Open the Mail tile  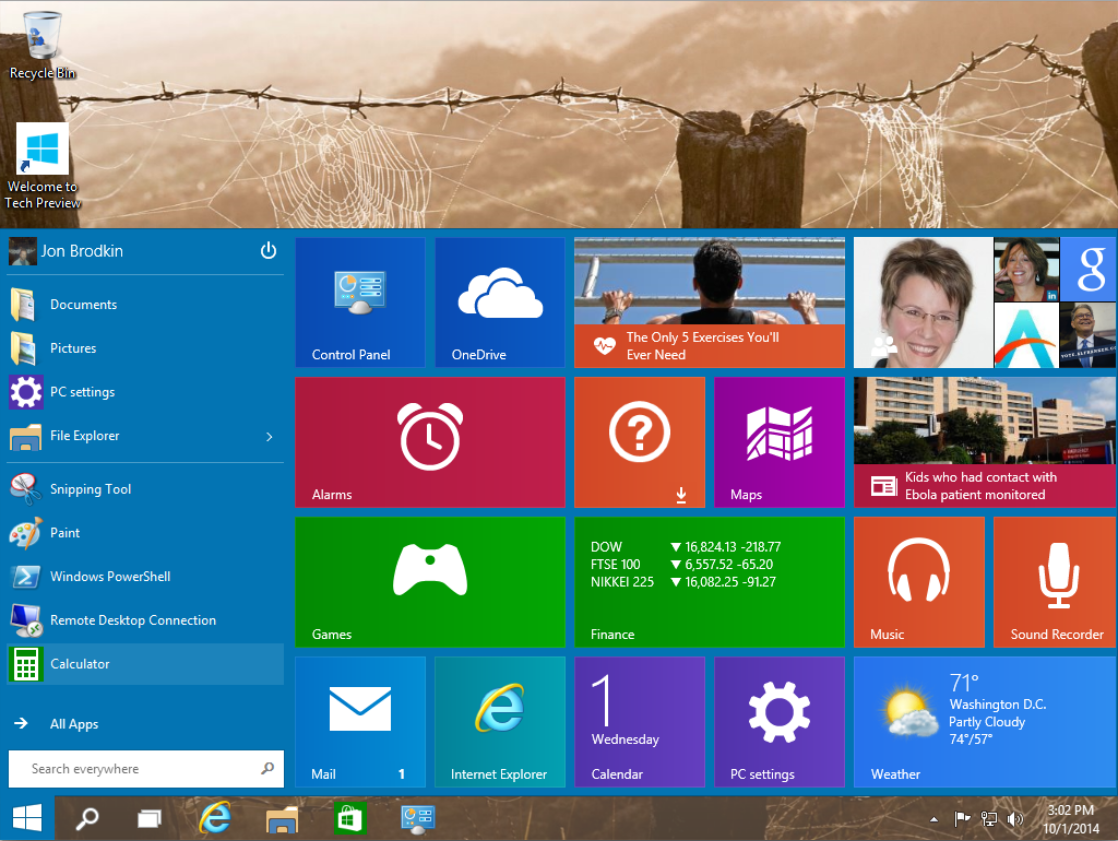pyautogui.click(x=360, y=722)
